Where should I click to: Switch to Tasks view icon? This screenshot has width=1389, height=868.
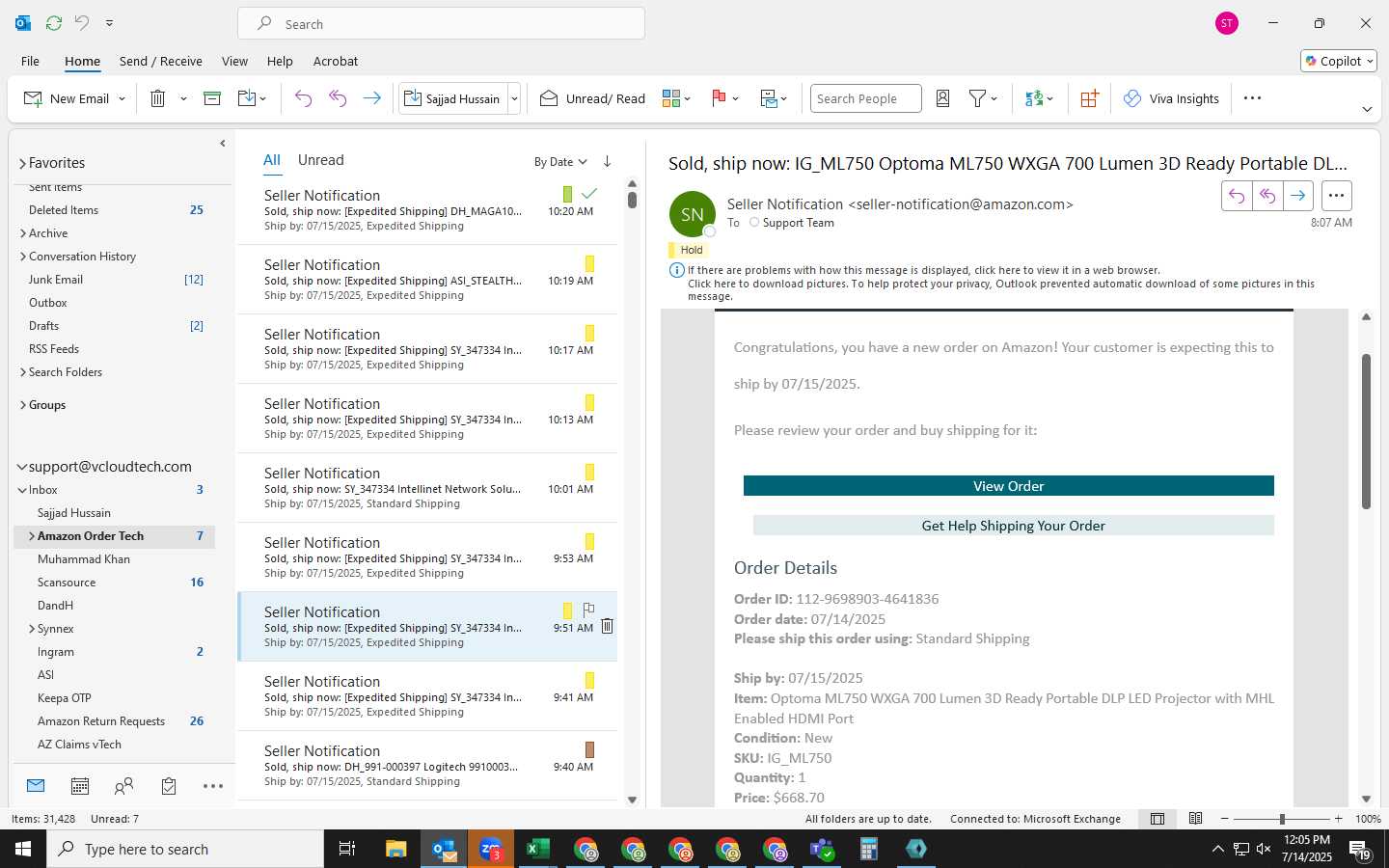click(x=169, y=786)
